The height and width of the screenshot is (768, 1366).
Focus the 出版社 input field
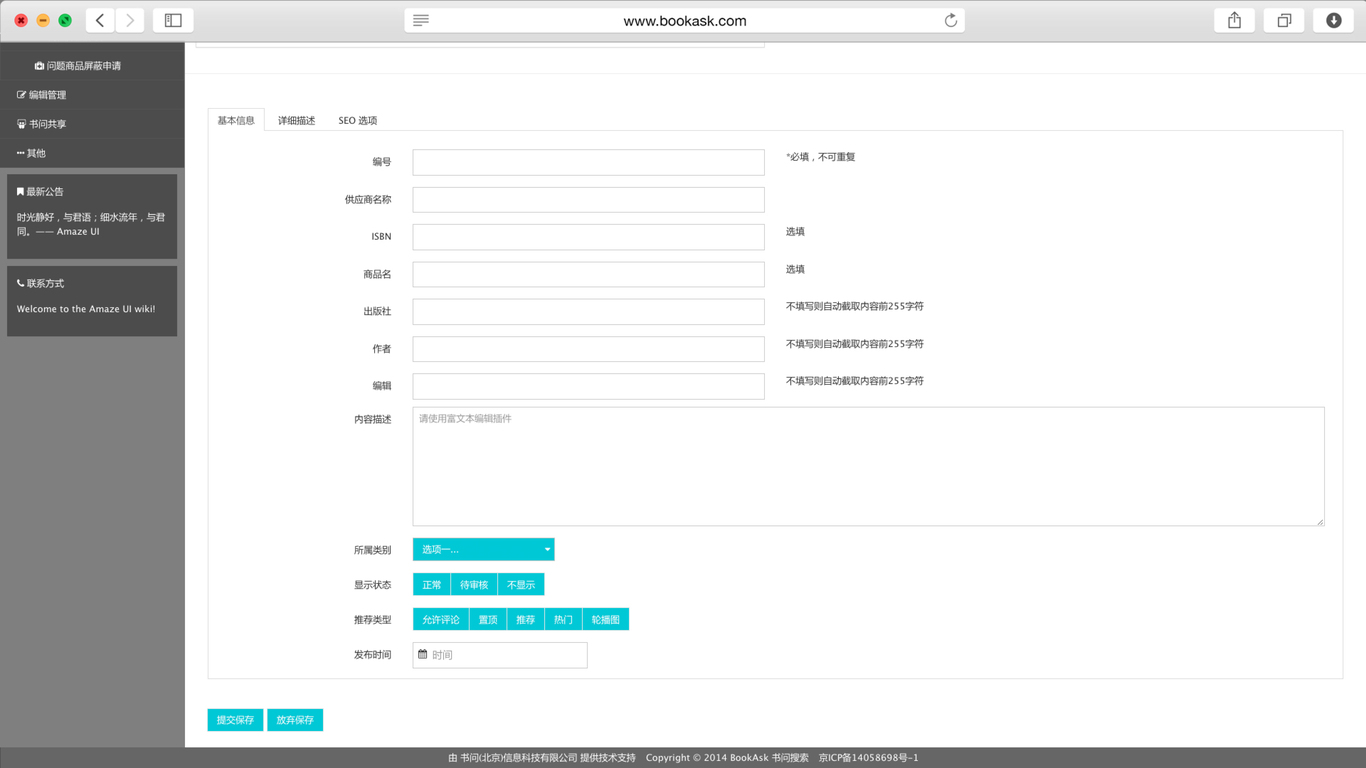pos(588,311)
